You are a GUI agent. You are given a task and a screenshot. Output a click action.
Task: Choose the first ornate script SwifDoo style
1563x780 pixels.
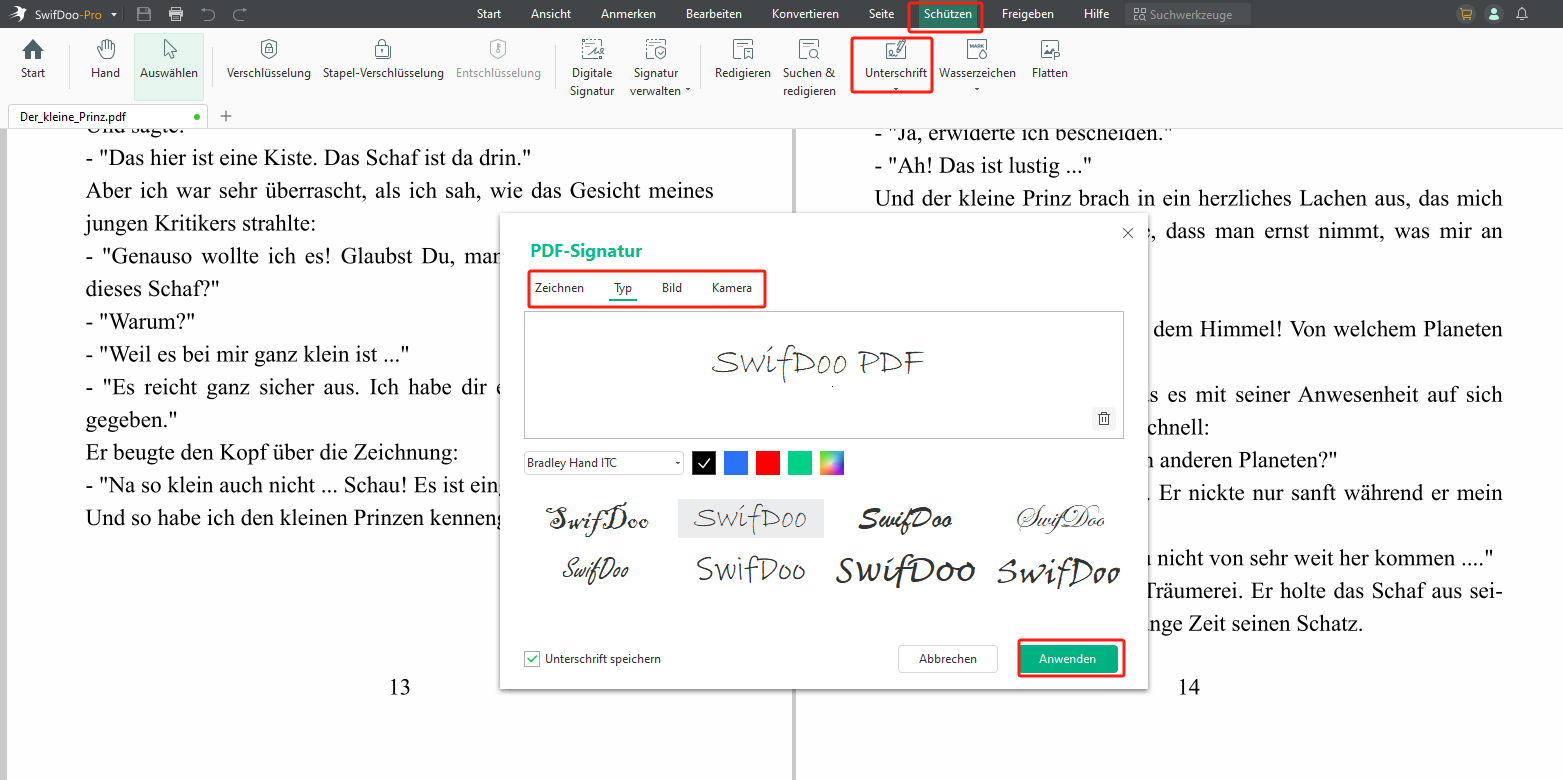597,518
